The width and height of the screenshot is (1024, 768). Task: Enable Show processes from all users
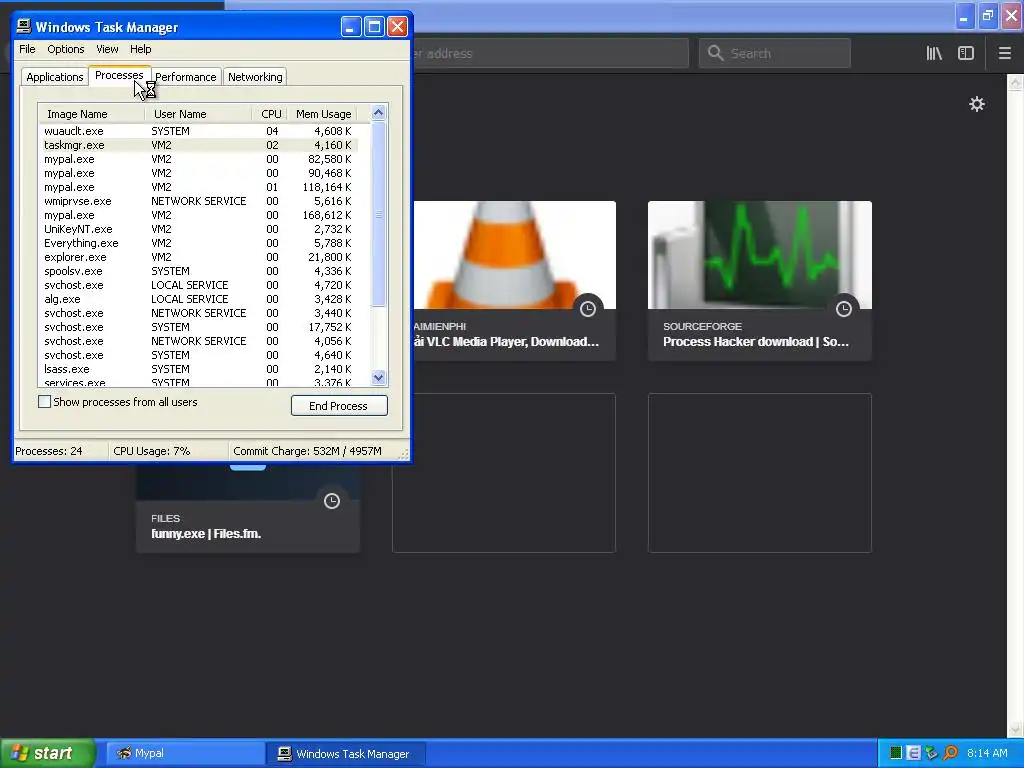(x=44, y=402)
